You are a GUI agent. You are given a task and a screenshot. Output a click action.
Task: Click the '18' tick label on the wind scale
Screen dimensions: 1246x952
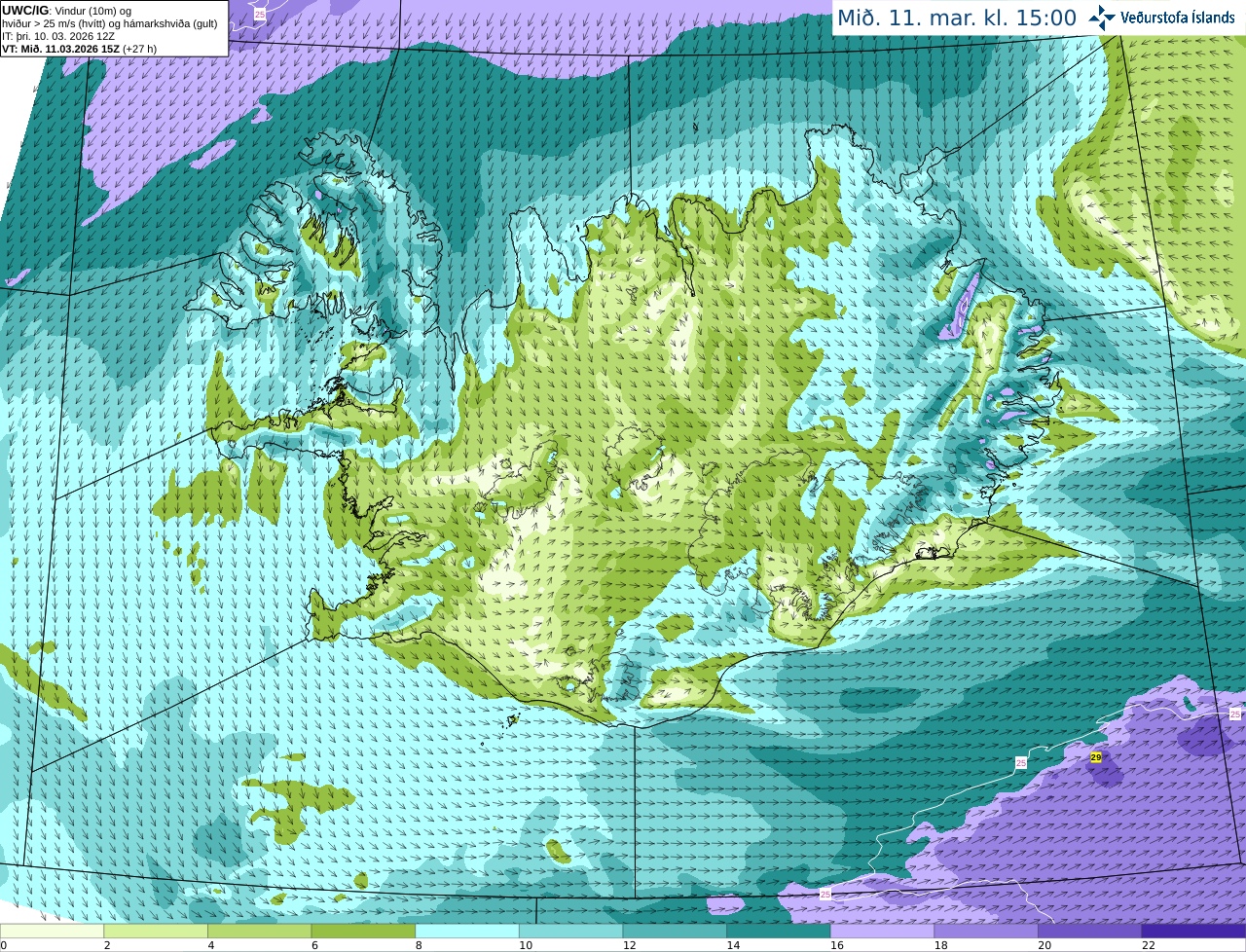(x=940, y=945)
